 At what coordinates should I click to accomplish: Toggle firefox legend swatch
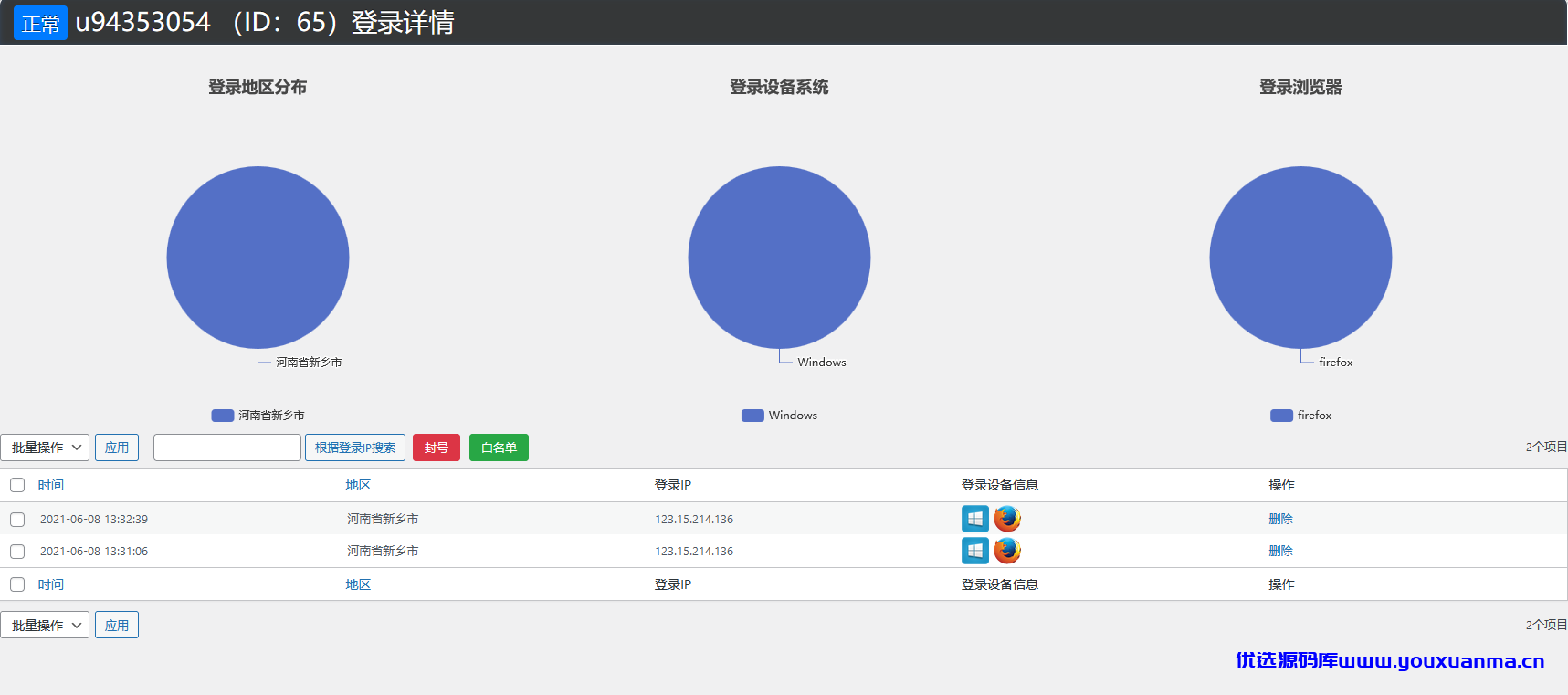click(1281, 415)
